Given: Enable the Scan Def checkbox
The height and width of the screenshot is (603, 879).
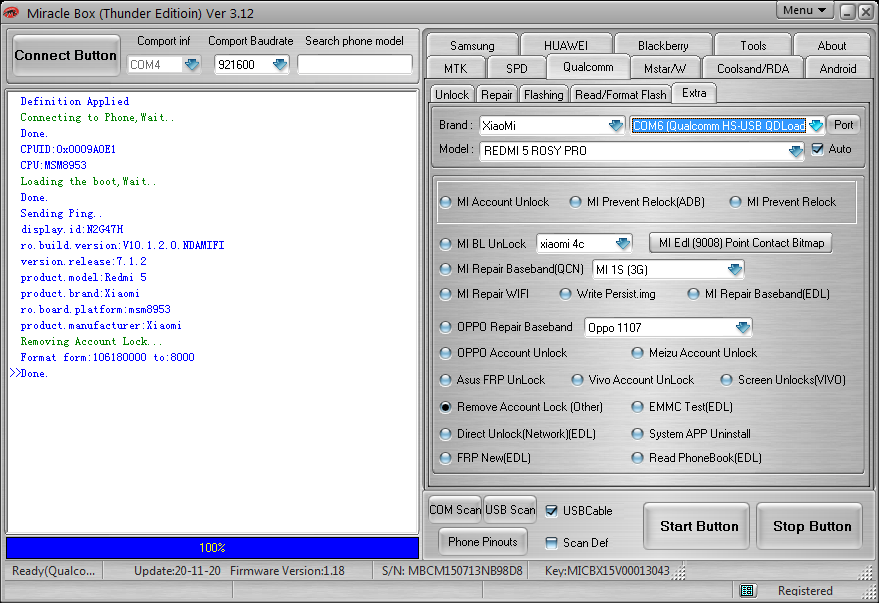Looking at the screenshot, I should click(552, 542).
